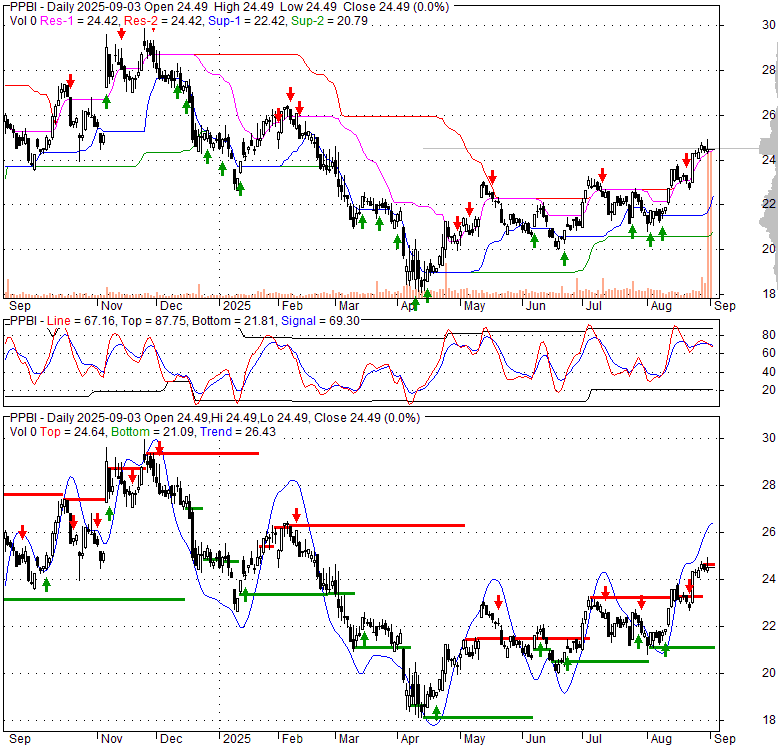Select the 'Res-1 = 24.42' legend entry
The width and height of the screenshot is (780, 745).
pos(79,21)
